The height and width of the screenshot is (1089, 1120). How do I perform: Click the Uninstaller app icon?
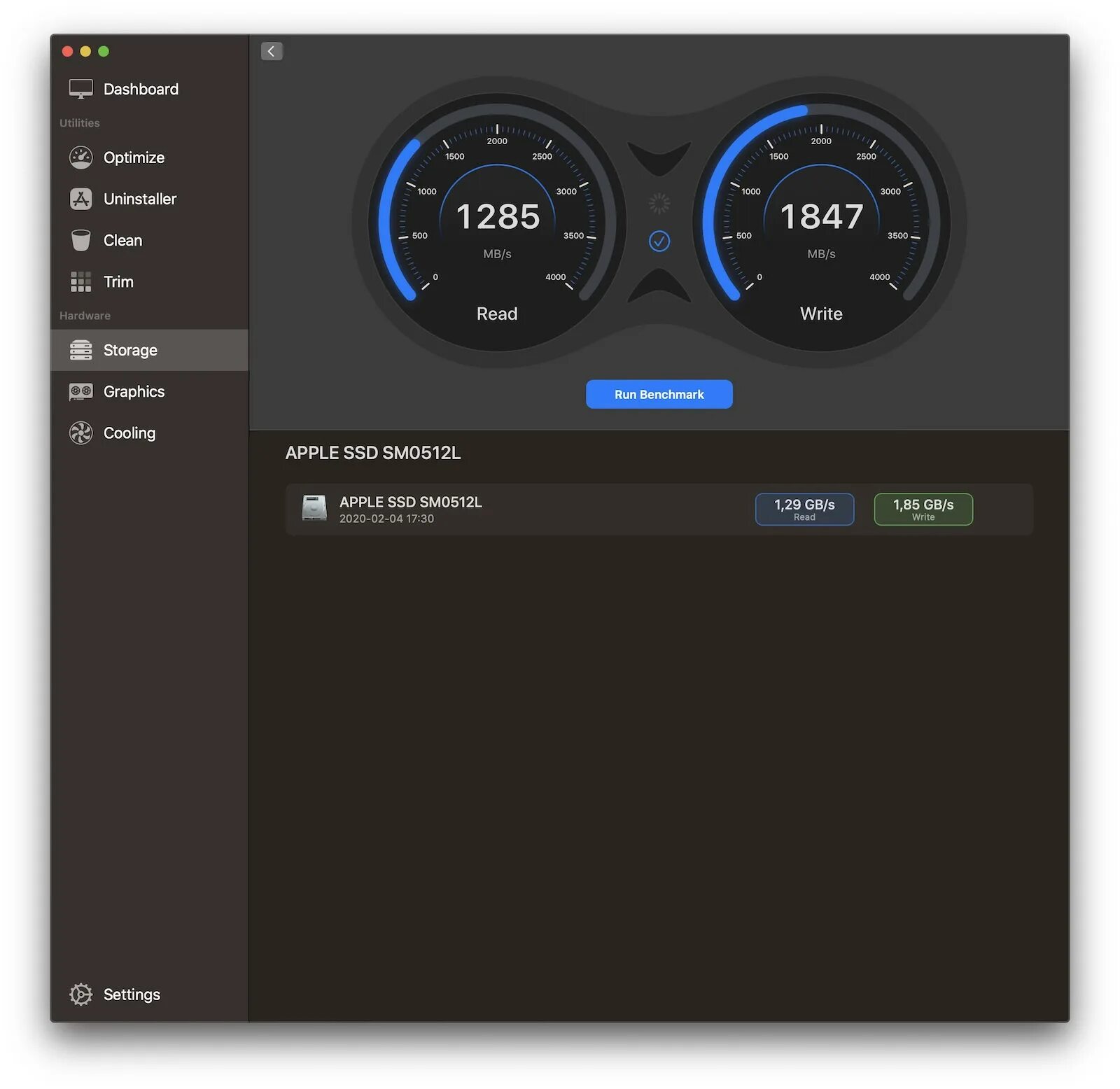80,199
